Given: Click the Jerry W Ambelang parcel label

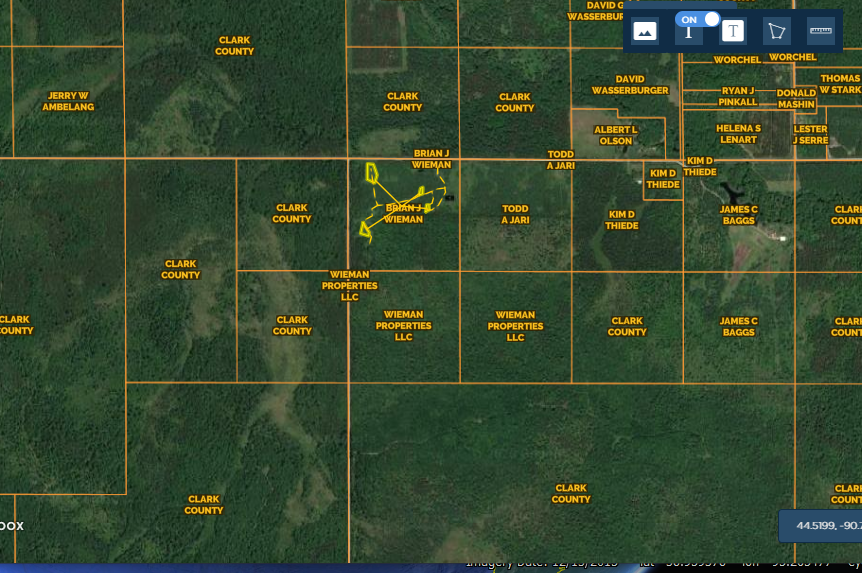Looking at the screenshot, I should click(x=68, y=101).
